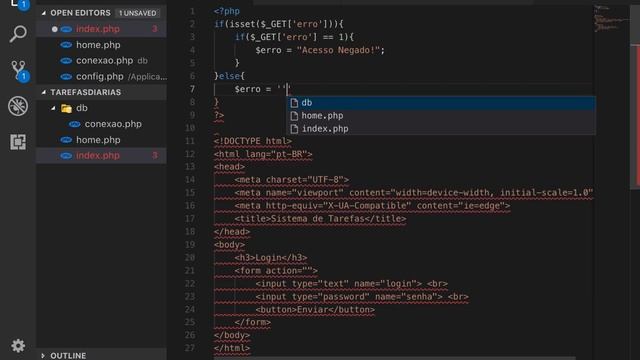The image size is (640, 360).
Task: Open the Source Control view
Action: 18,71
